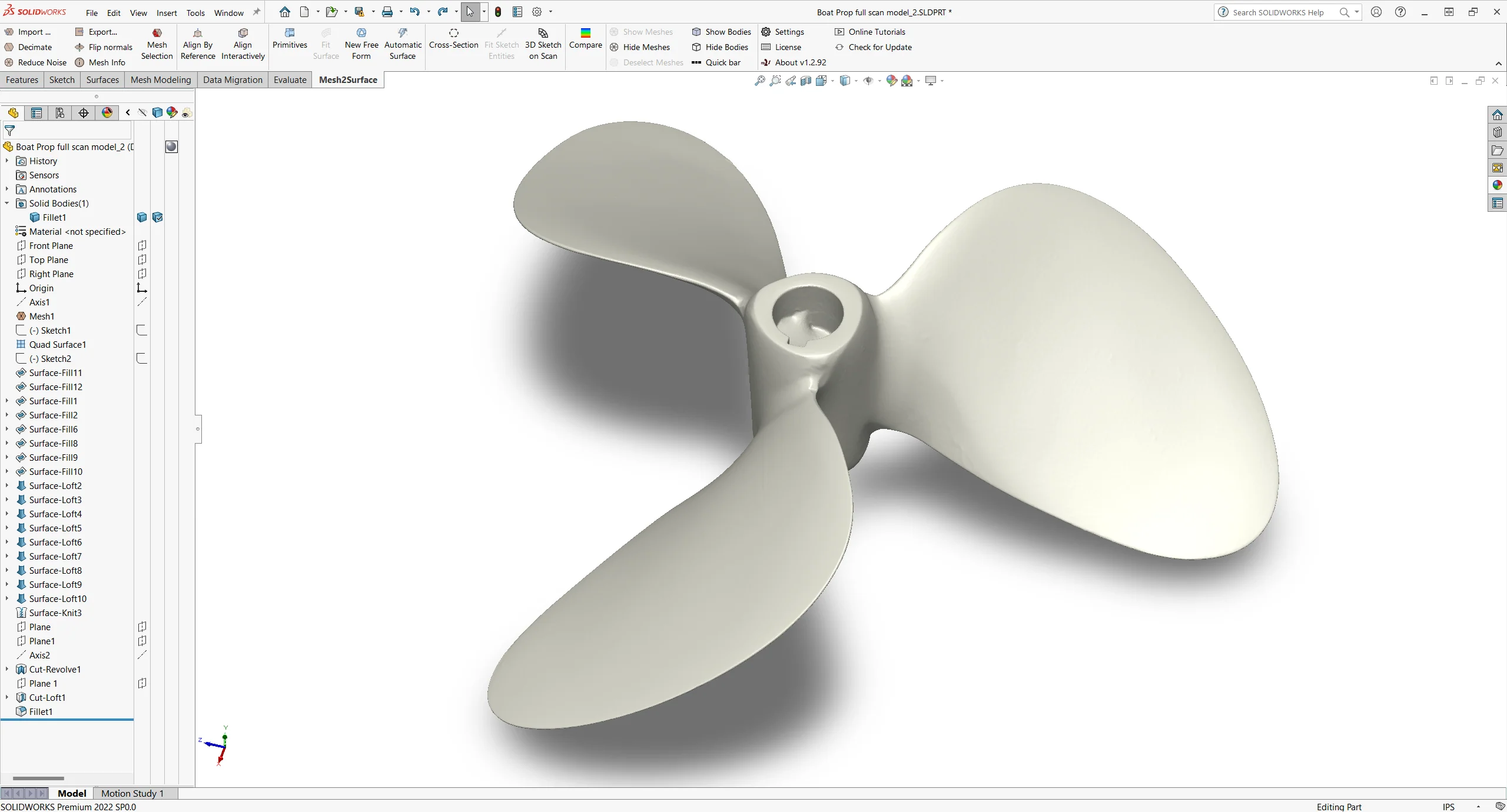Expand the History feature node
1507x812 pixels.
(8, 161)
